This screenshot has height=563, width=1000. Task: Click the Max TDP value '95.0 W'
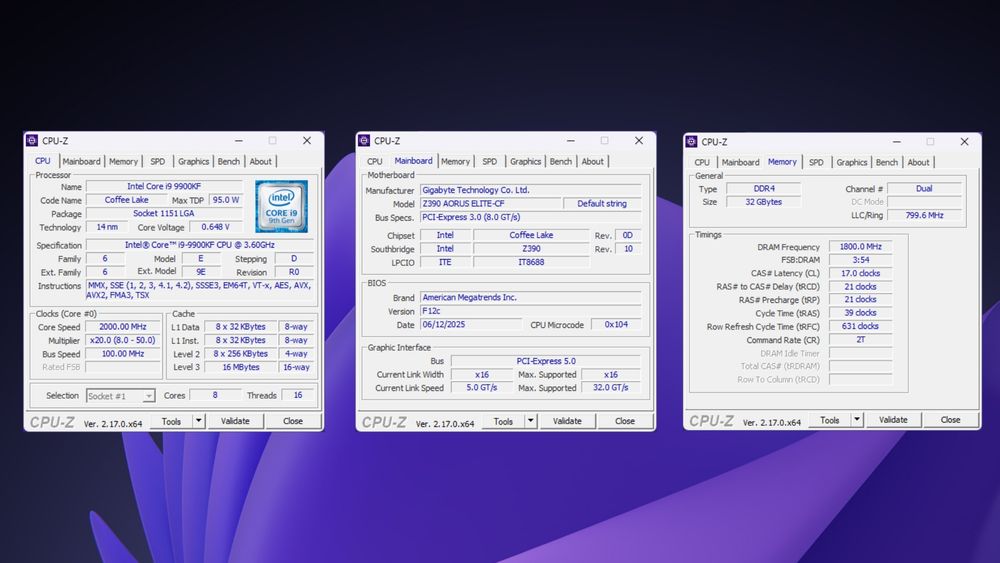[x=226, y=200]
